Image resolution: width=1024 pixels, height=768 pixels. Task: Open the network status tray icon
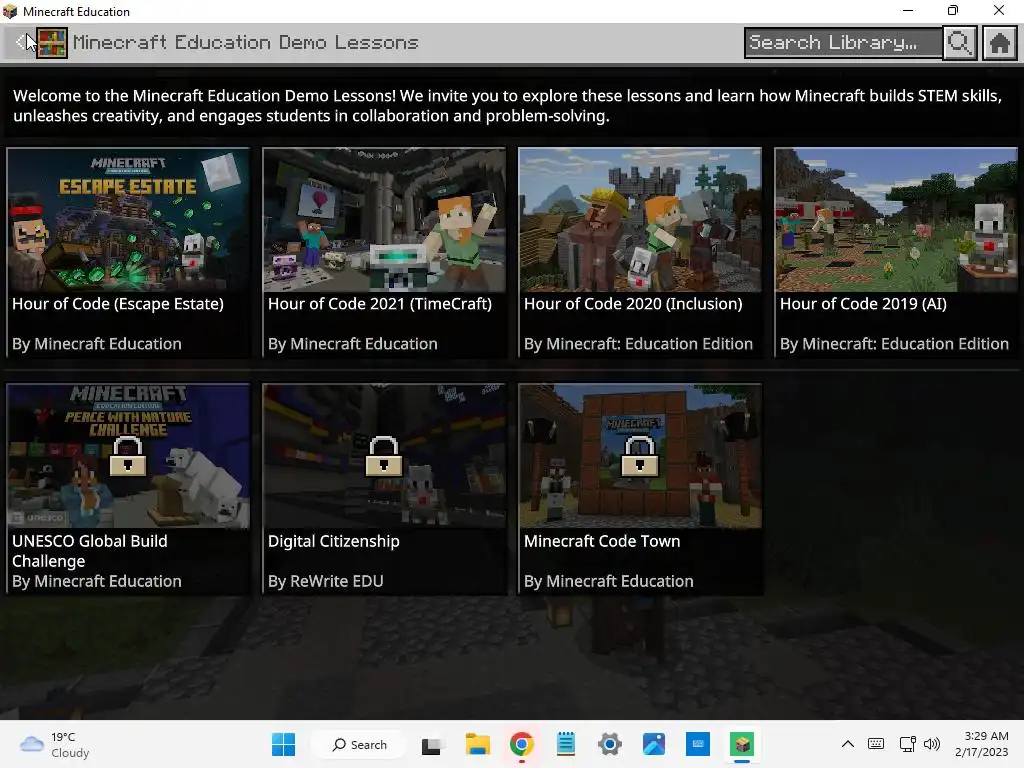(907, 744)
